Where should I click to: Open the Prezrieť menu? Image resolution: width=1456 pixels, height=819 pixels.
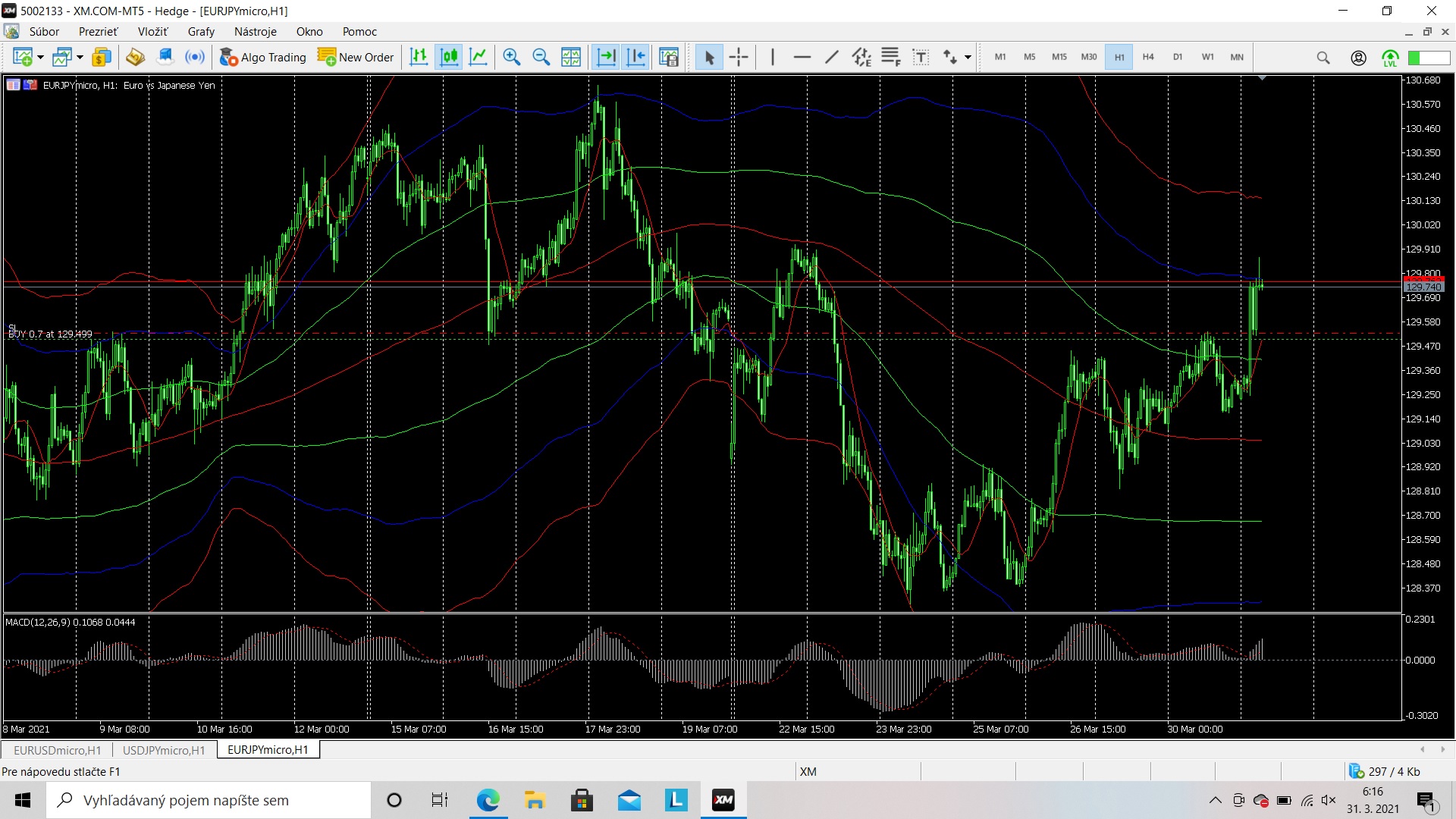coord(99,31)
